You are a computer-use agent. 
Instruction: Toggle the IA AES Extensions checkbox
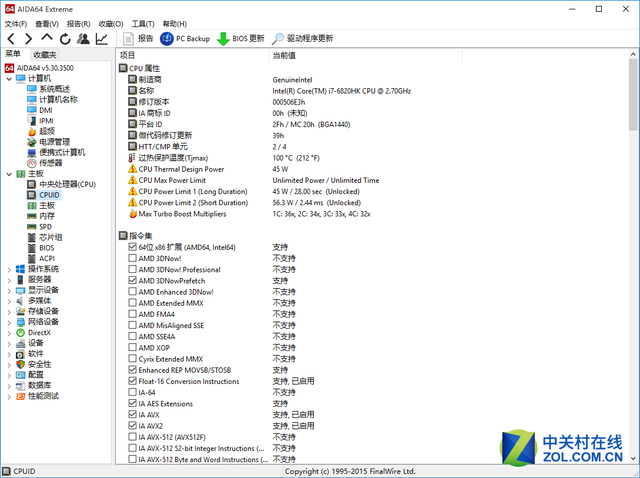click(x=132, y=403)
